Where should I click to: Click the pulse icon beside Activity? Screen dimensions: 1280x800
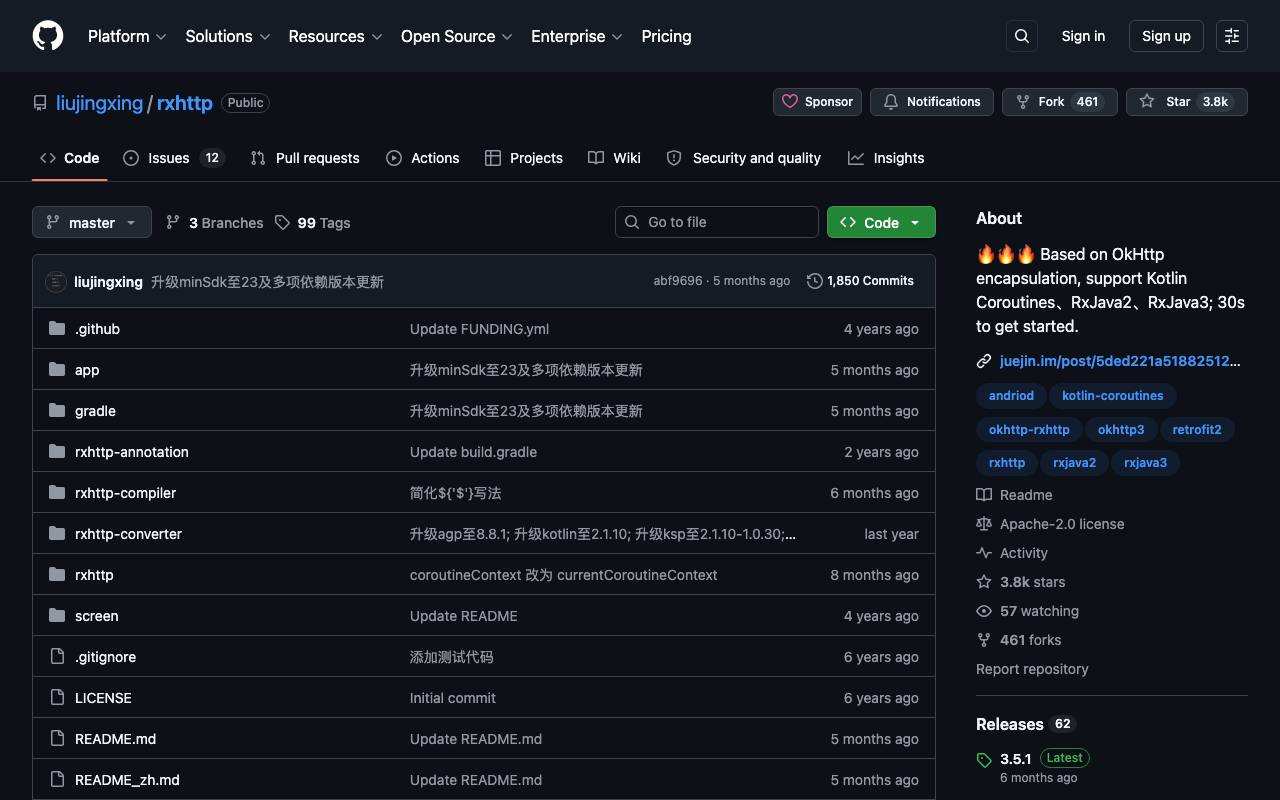click(x=984, y=553)
